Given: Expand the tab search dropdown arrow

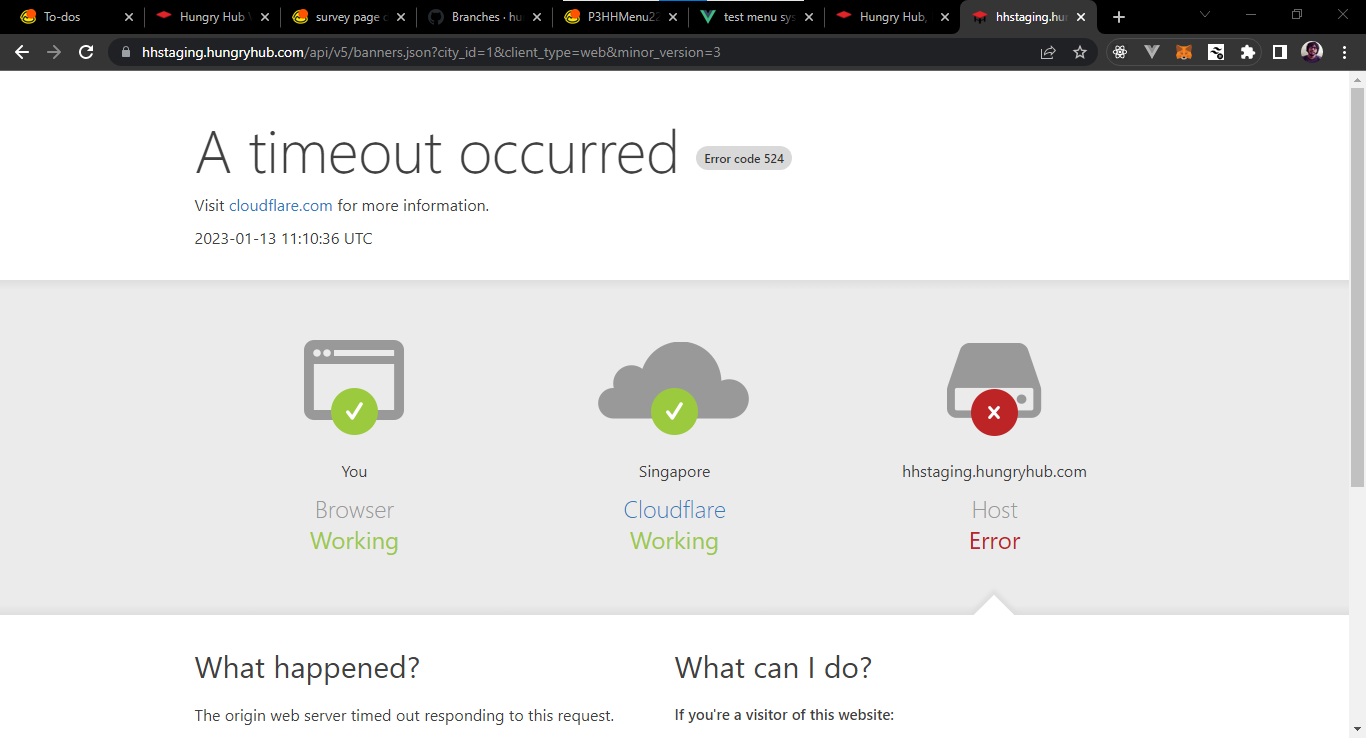Looking at the screenshot, I should pyautogui.click(x=1205, y=16).
